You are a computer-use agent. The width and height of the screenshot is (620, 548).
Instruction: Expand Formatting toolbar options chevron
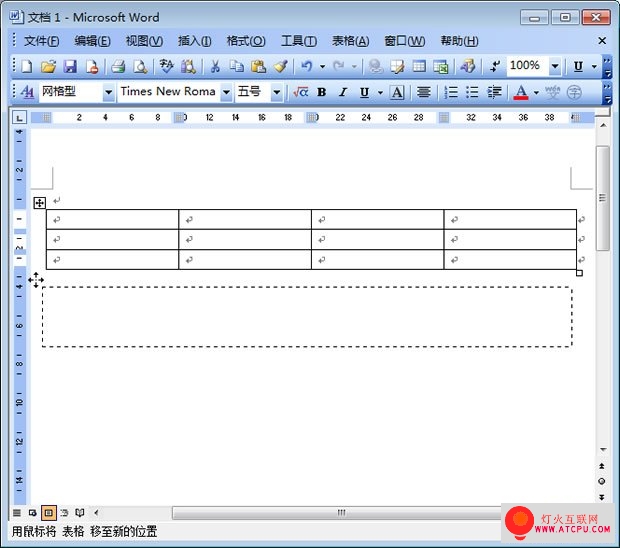(607, 93)
